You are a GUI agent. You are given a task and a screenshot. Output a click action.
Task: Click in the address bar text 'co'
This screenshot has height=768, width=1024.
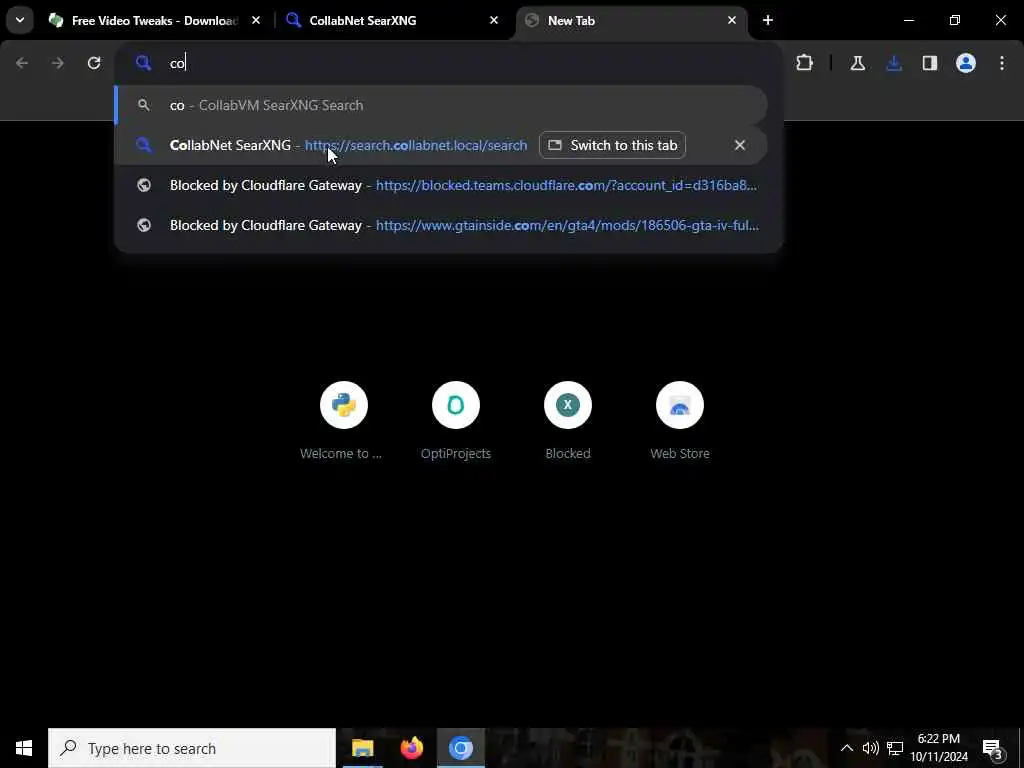point(178,63)
